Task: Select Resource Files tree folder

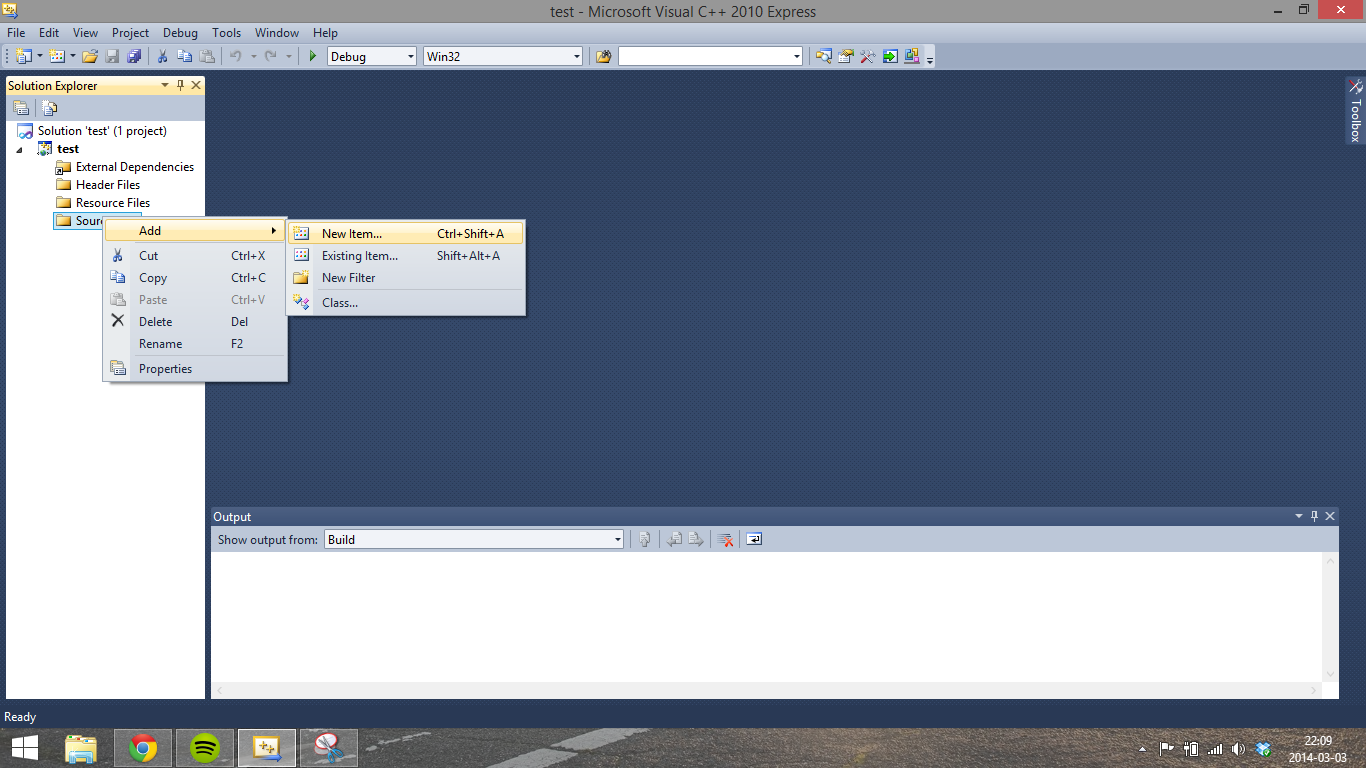Action: (103, 203)
